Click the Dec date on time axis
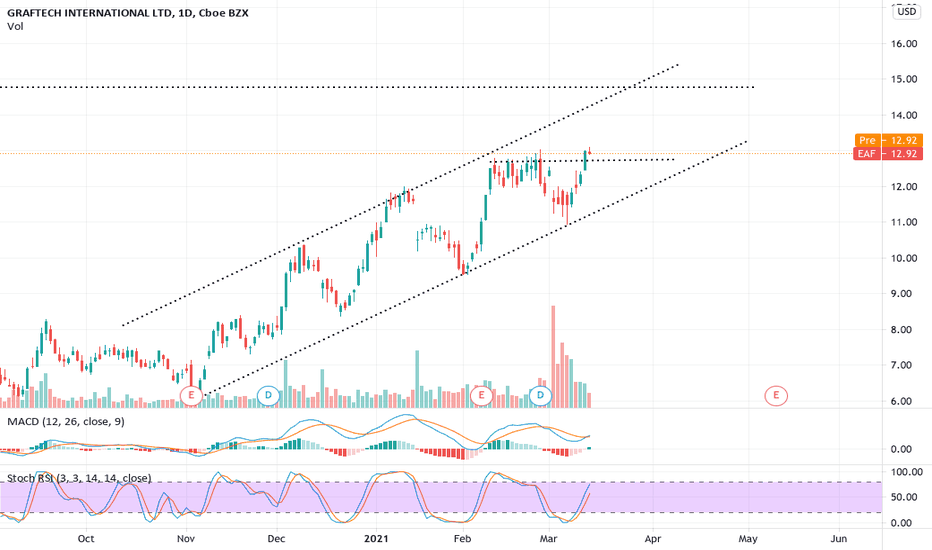 [x=276, y=539]
